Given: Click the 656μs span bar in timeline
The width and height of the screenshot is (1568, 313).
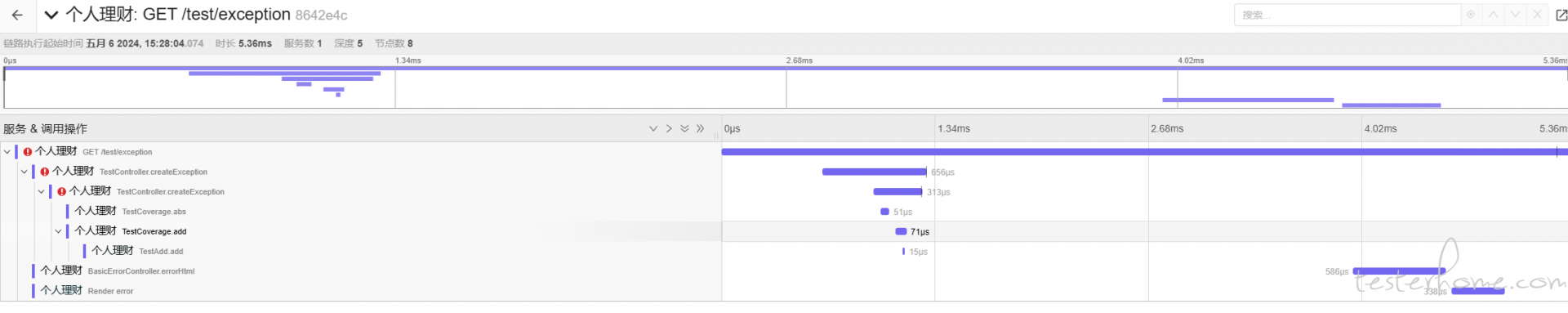Looking at the screenshot, I should (x=874, y=172).
